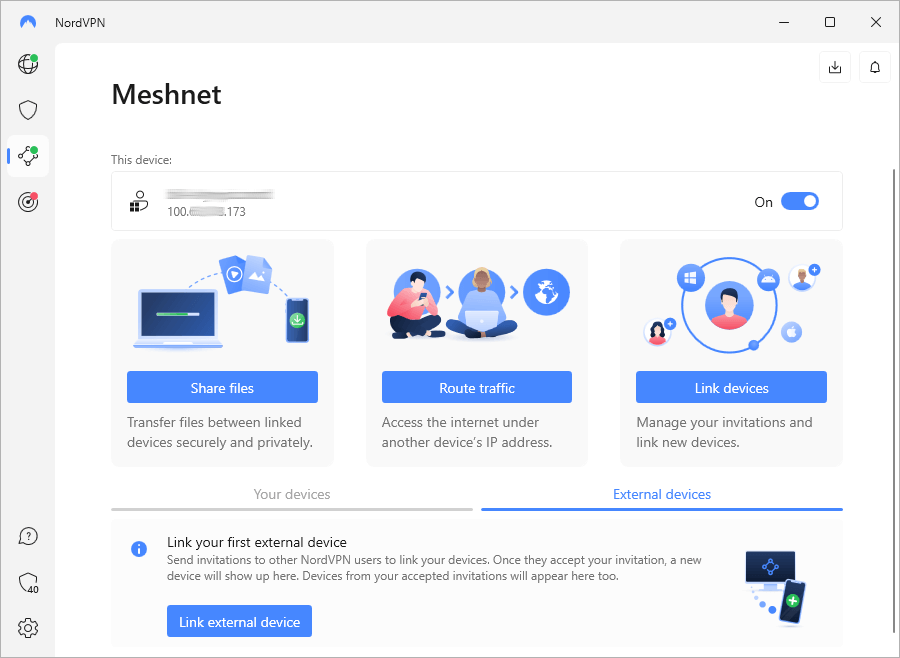Click the linked devices circle illustration
This screenshot has width=900, height=658.
coord(731,305)
